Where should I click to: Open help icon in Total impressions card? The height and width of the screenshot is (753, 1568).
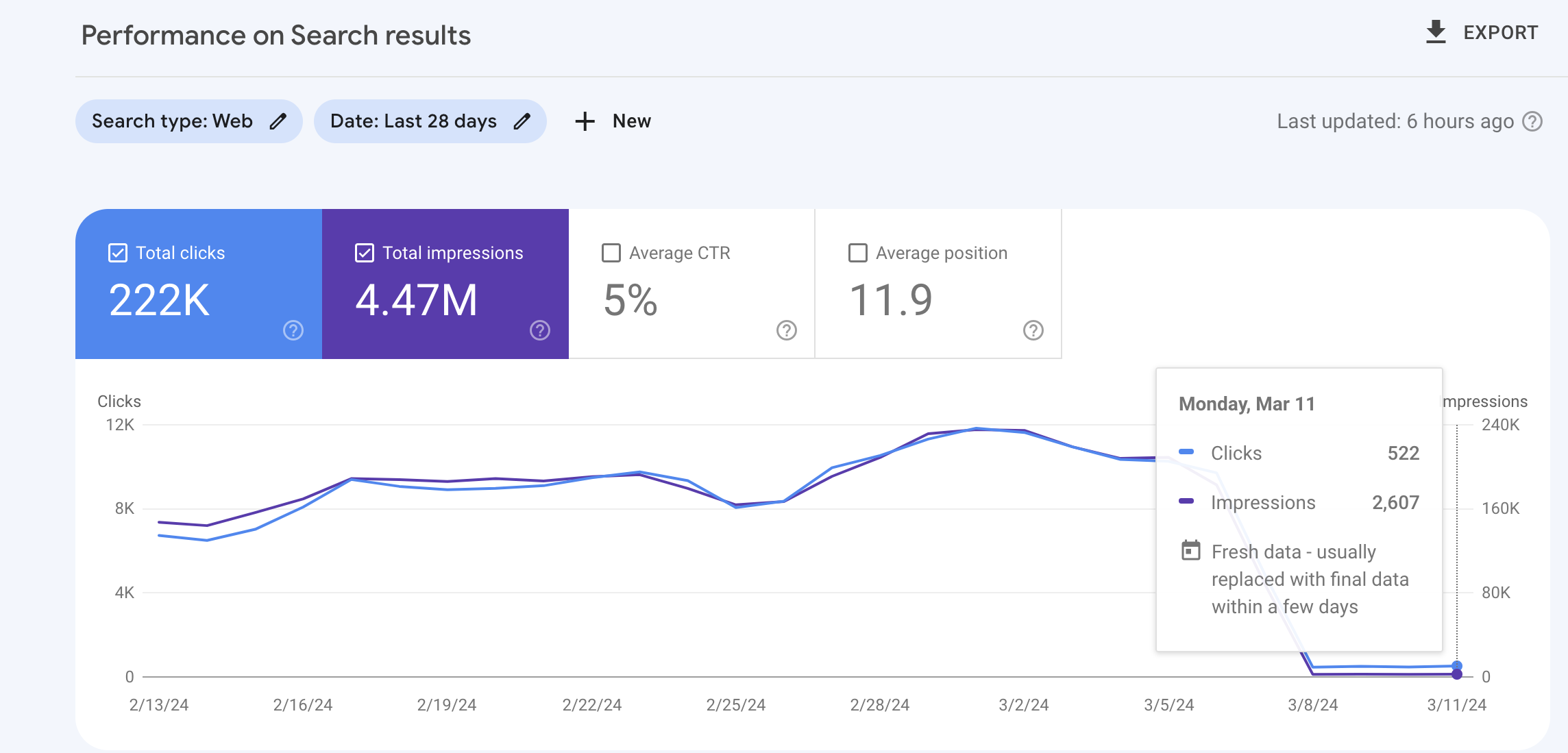tap(540, 330)
